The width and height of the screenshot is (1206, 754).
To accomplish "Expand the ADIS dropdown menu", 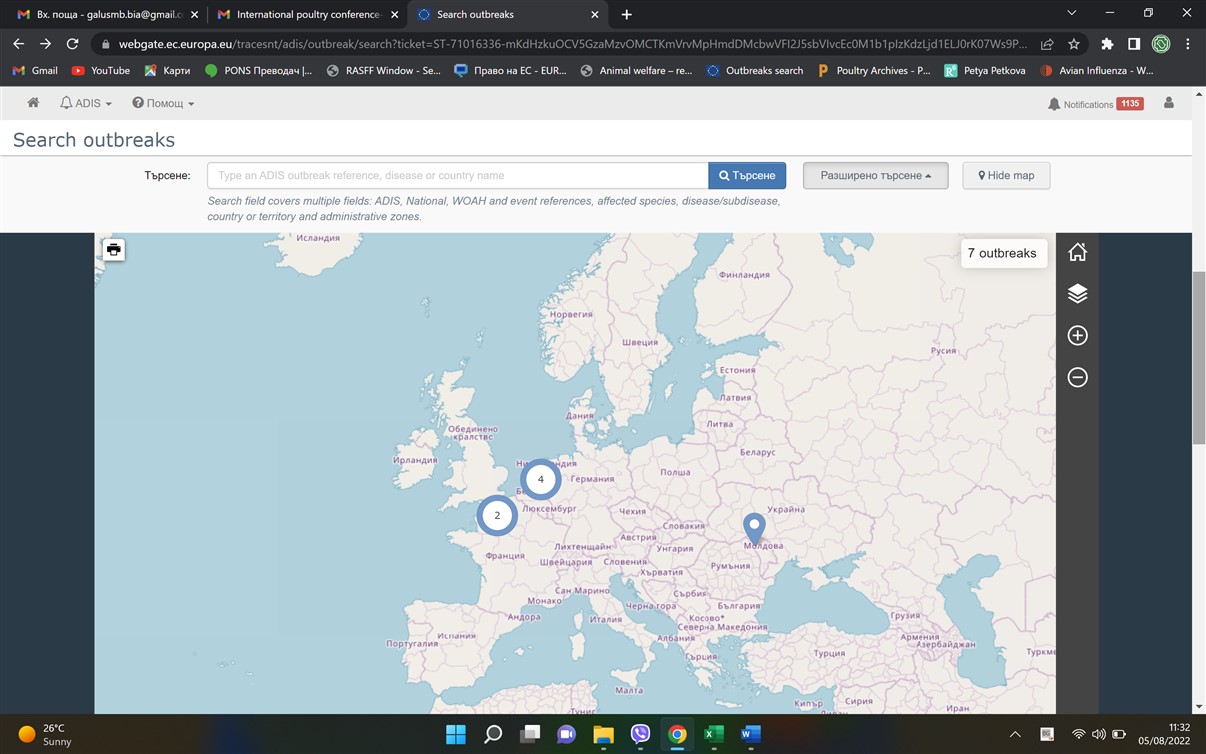I will tap(86, 103).
